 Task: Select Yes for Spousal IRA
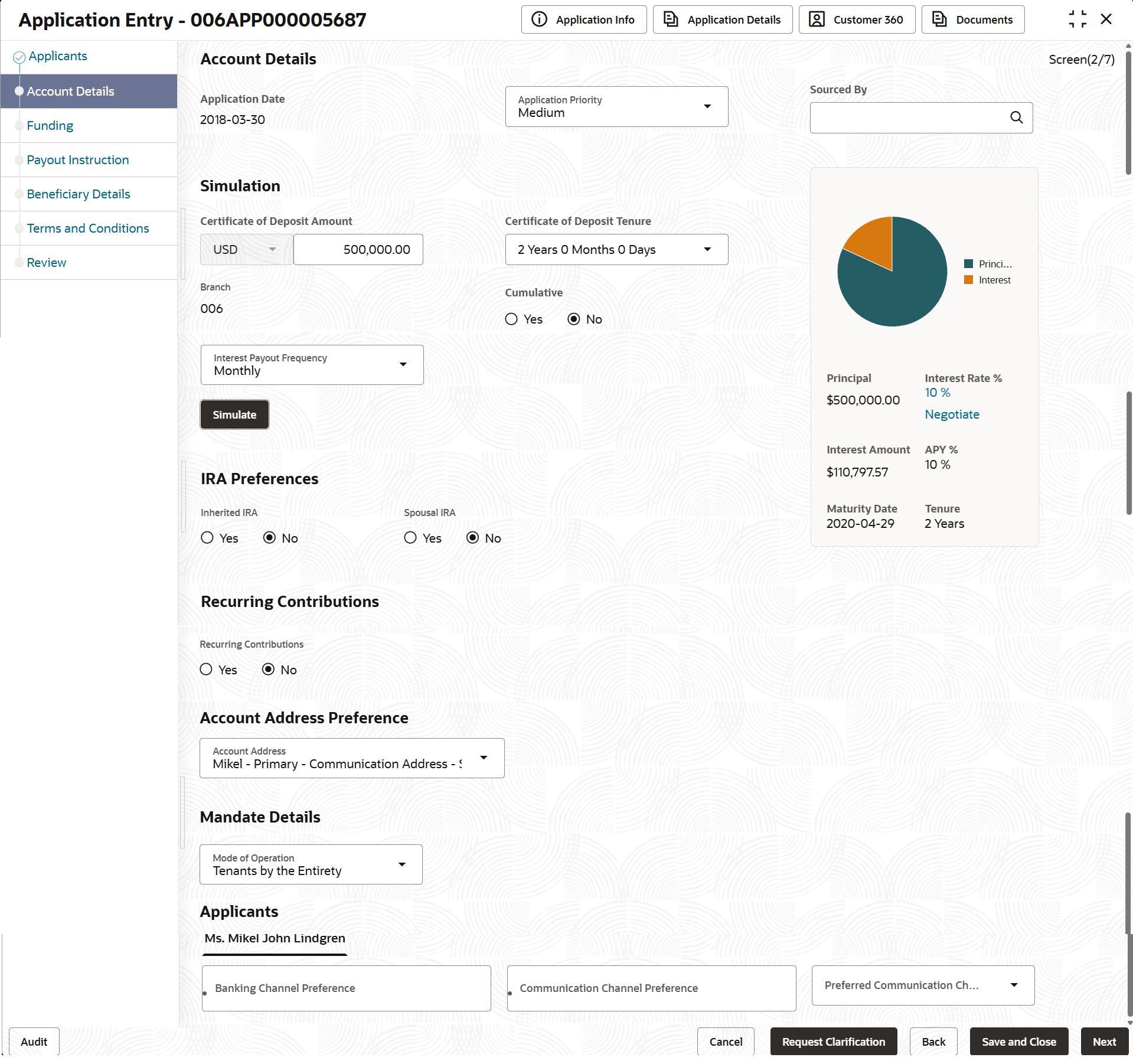click(410, 538)
